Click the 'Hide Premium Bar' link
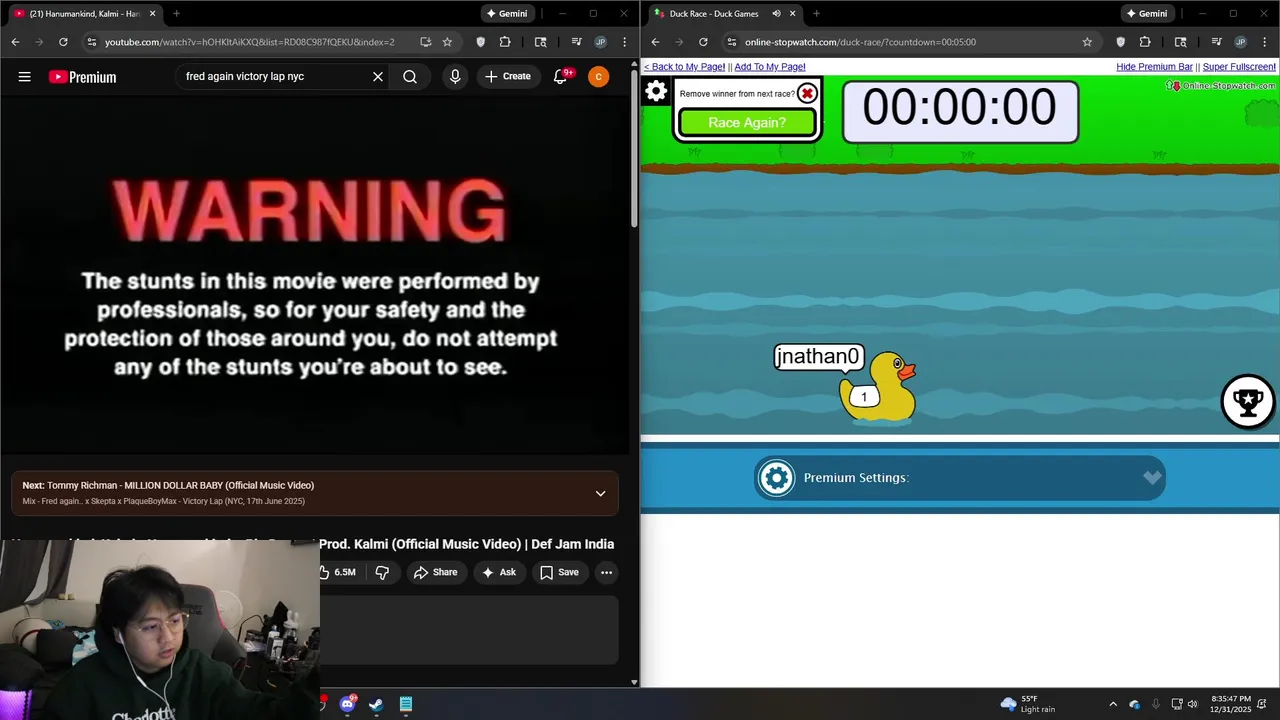The image size is (1280, 720). tap(1154, 67)
